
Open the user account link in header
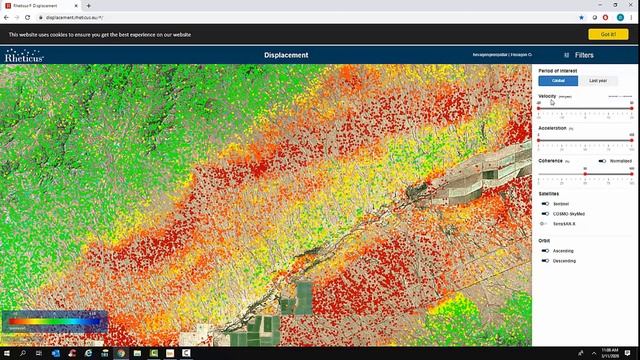pyautogui.click(x=502, y=55)
